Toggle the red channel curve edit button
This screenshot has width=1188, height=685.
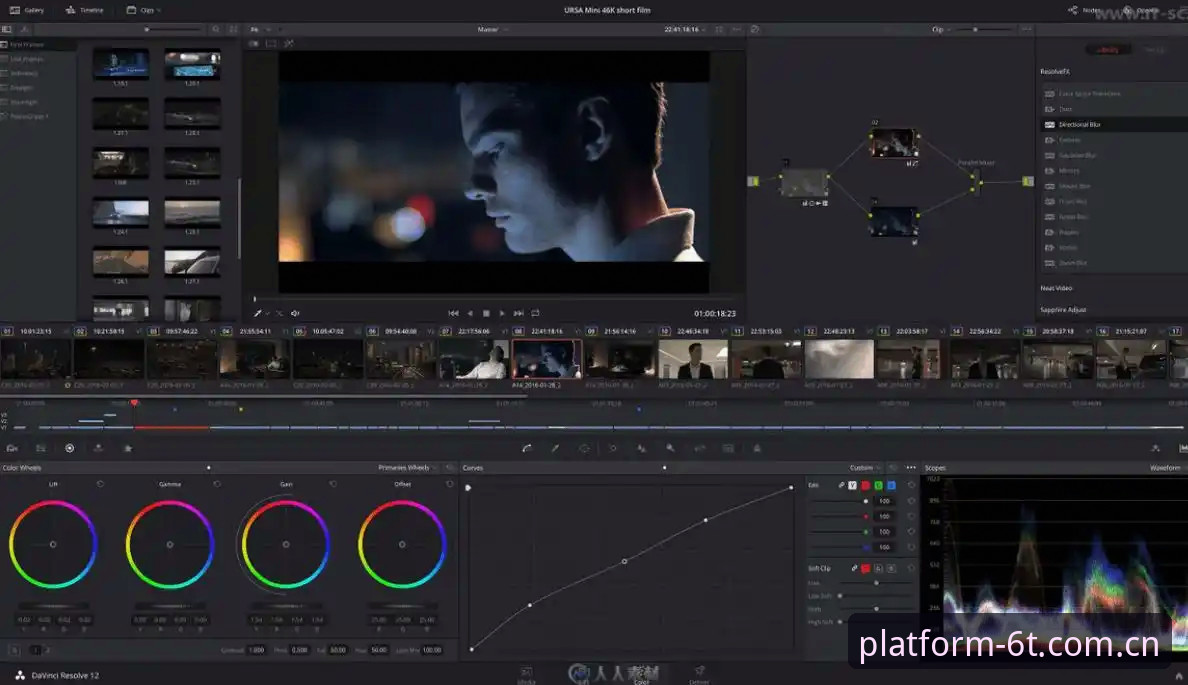[865, 485]
